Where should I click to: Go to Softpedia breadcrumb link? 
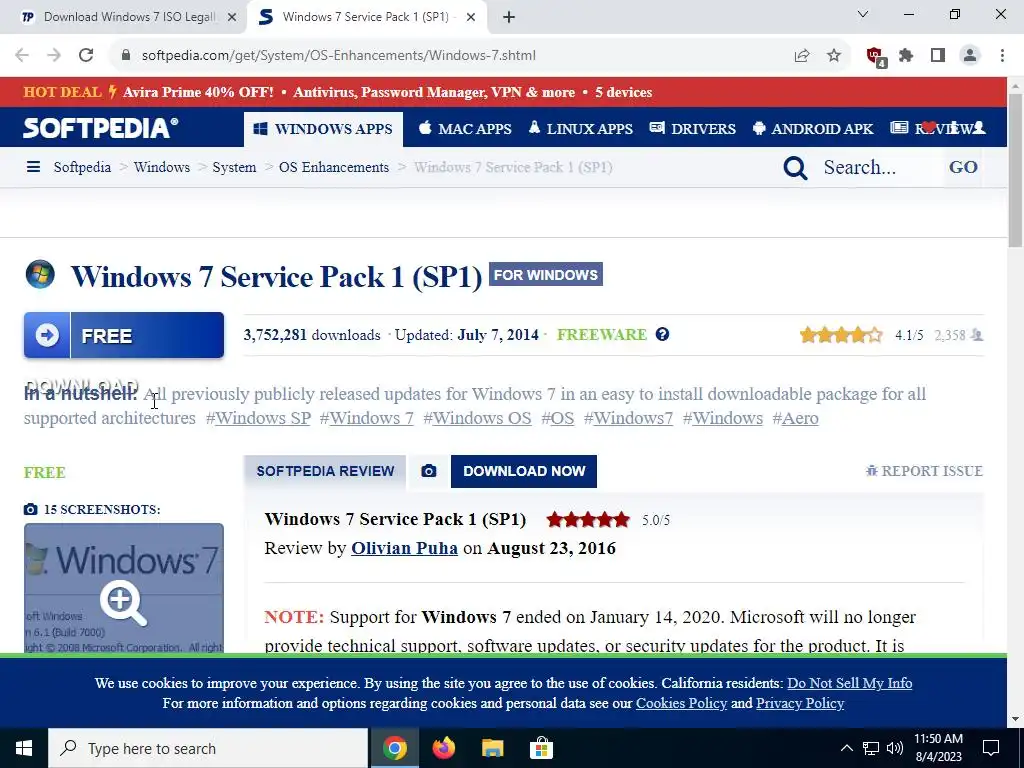pyautogui.click(x=82, y=167)
